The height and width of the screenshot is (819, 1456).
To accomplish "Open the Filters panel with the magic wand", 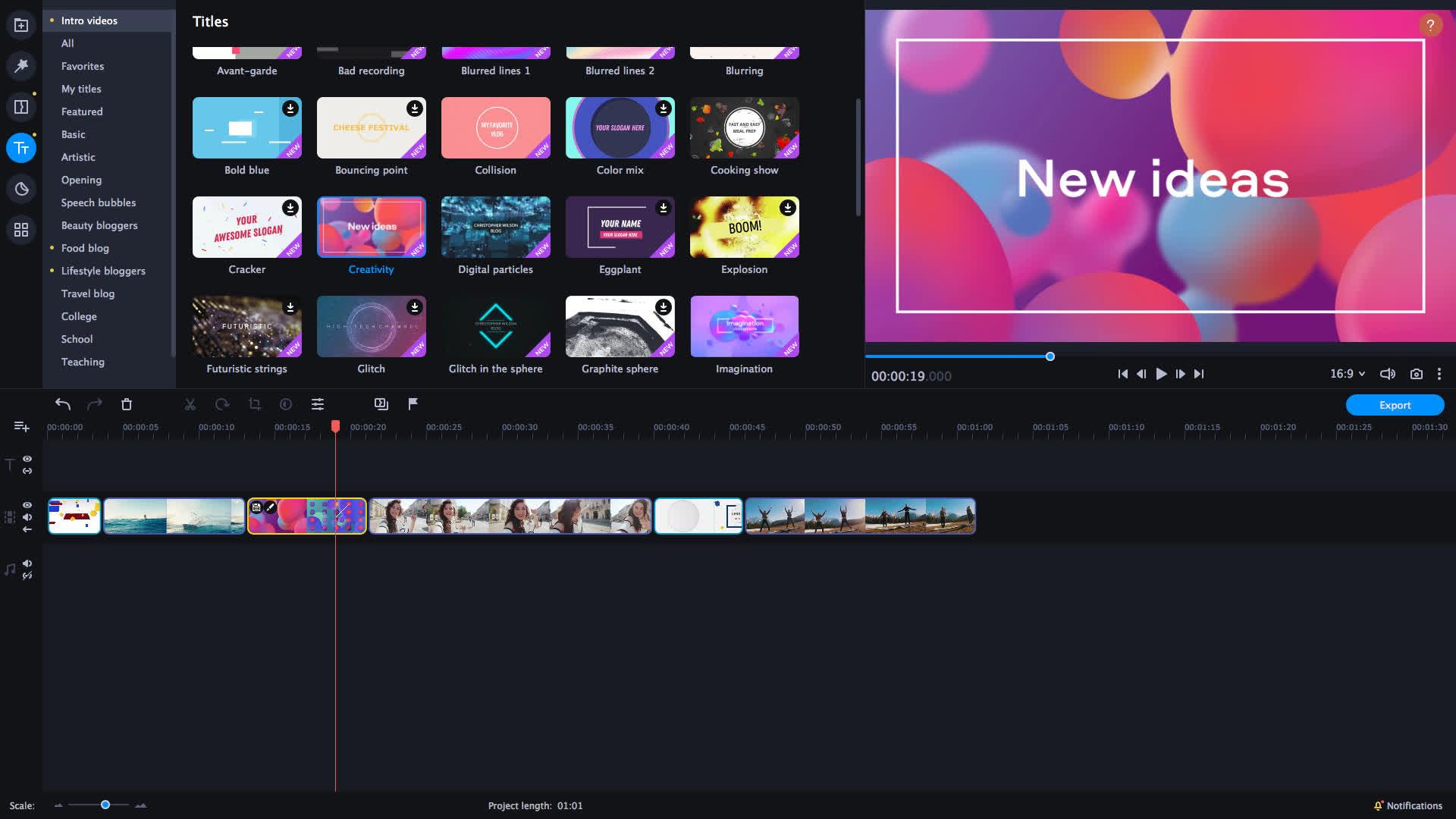I will pos(20,66).
